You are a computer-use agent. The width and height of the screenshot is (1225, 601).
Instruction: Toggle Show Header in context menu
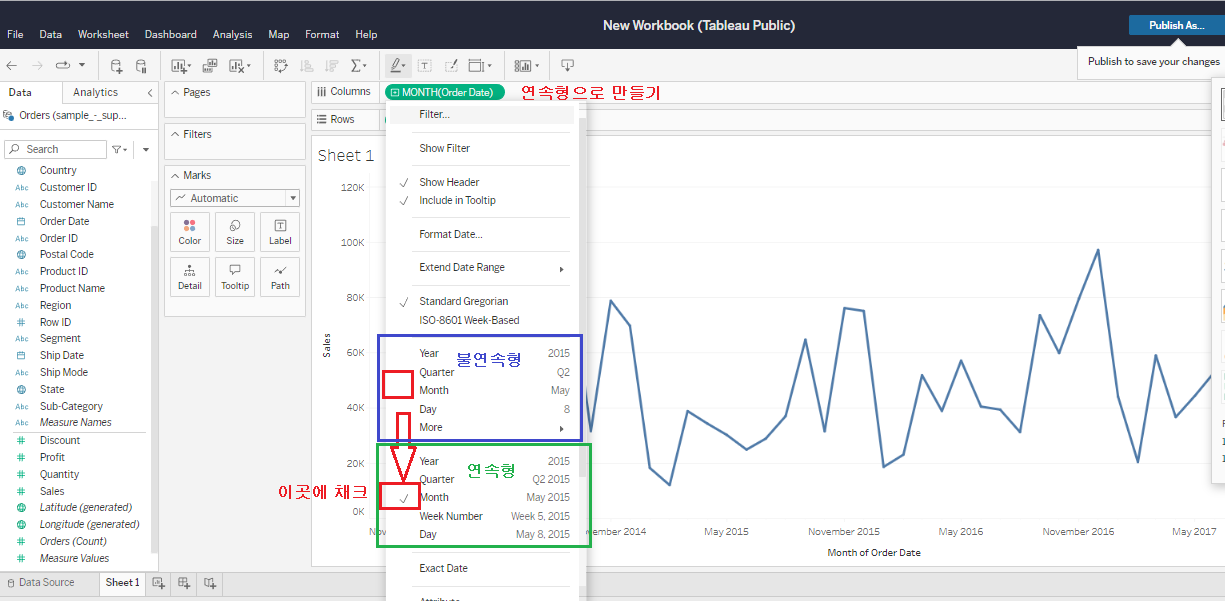coord(449,182)
